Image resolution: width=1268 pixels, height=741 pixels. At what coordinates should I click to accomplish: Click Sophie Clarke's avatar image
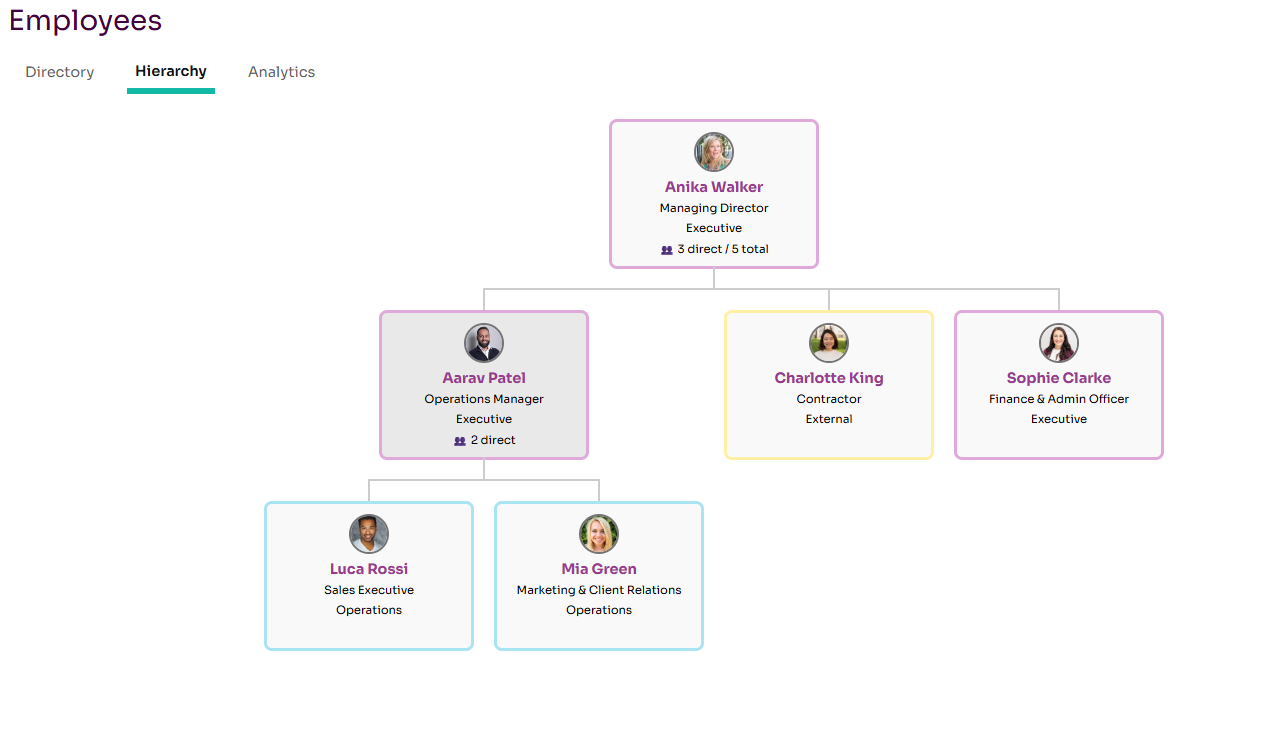(x=1059, y=343)
